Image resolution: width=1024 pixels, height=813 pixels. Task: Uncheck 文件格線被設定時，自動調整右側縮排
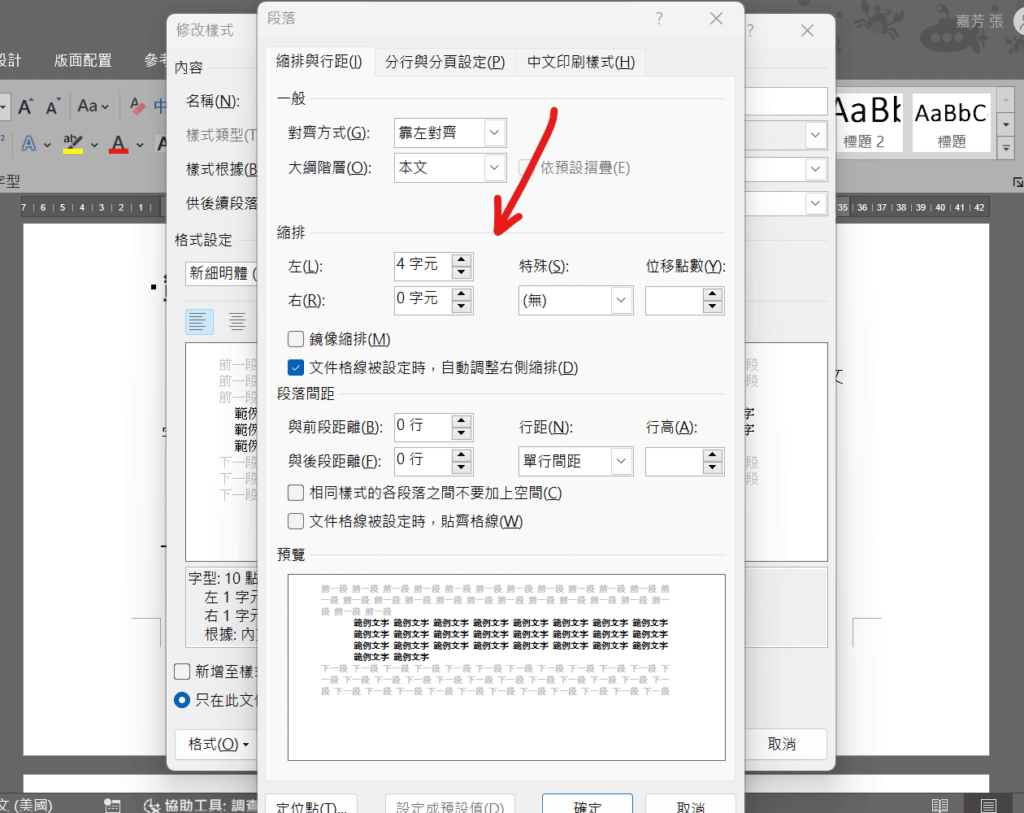(x=296, y=367)
